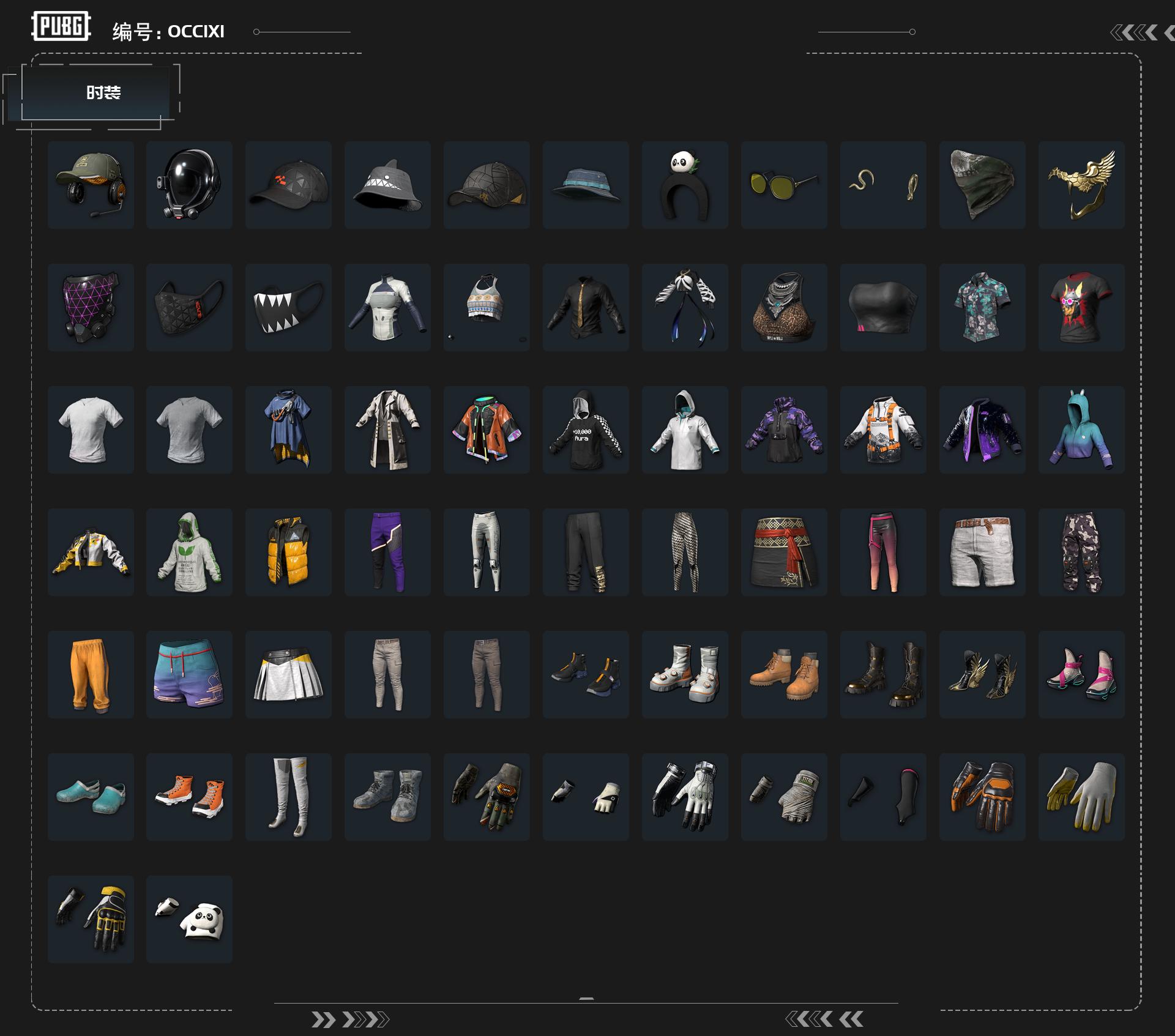Open the 时装 tab

click(x=103, y=93)
